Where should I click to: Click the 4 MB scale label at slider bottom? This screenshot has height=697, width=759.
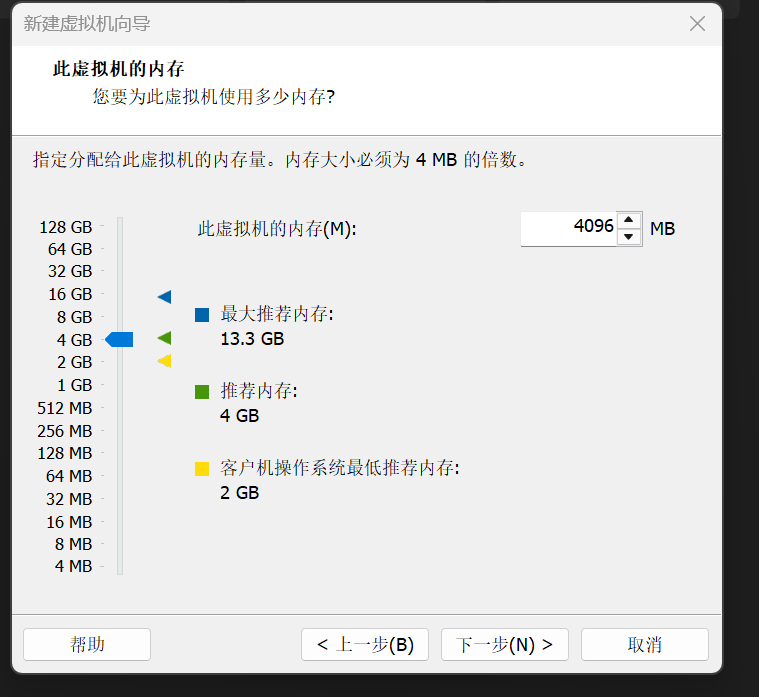point(74,566)
